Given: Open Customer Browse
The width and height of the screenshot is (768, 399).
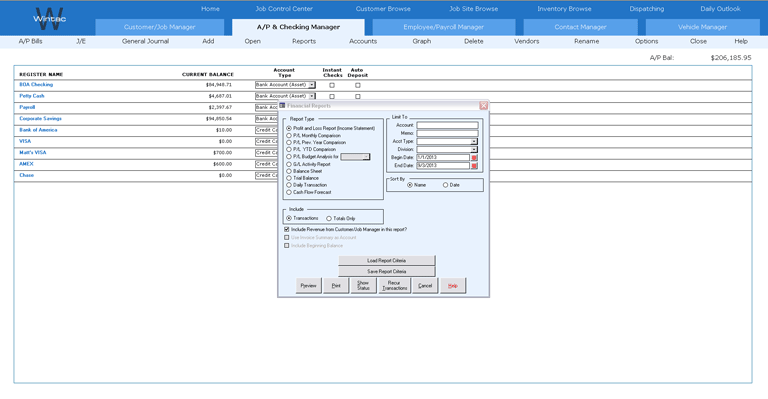Looking at the screenshot, I should click(x=383, y=9).
